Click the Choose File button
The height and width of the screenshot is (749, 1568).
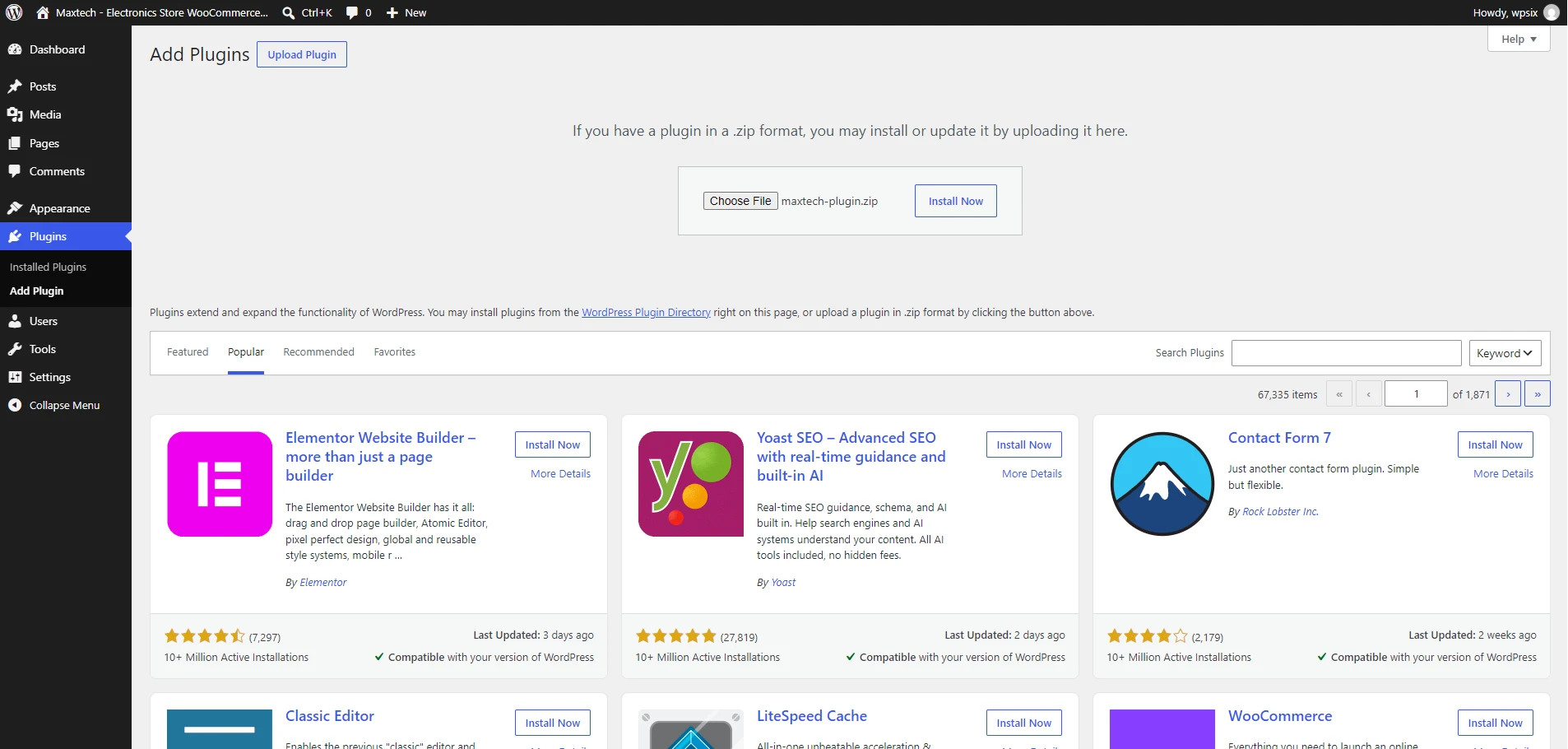[740, 201]
